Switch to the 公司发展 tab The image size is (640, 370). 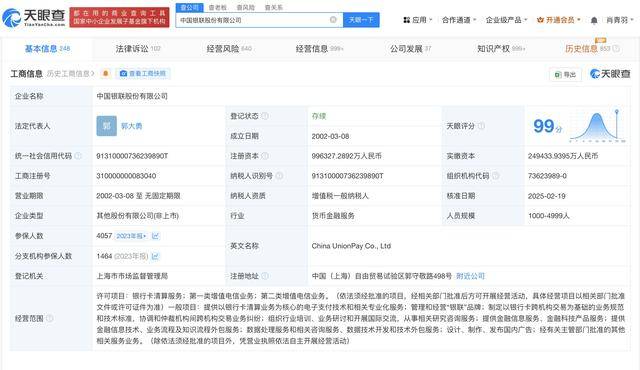coord(410,49)
